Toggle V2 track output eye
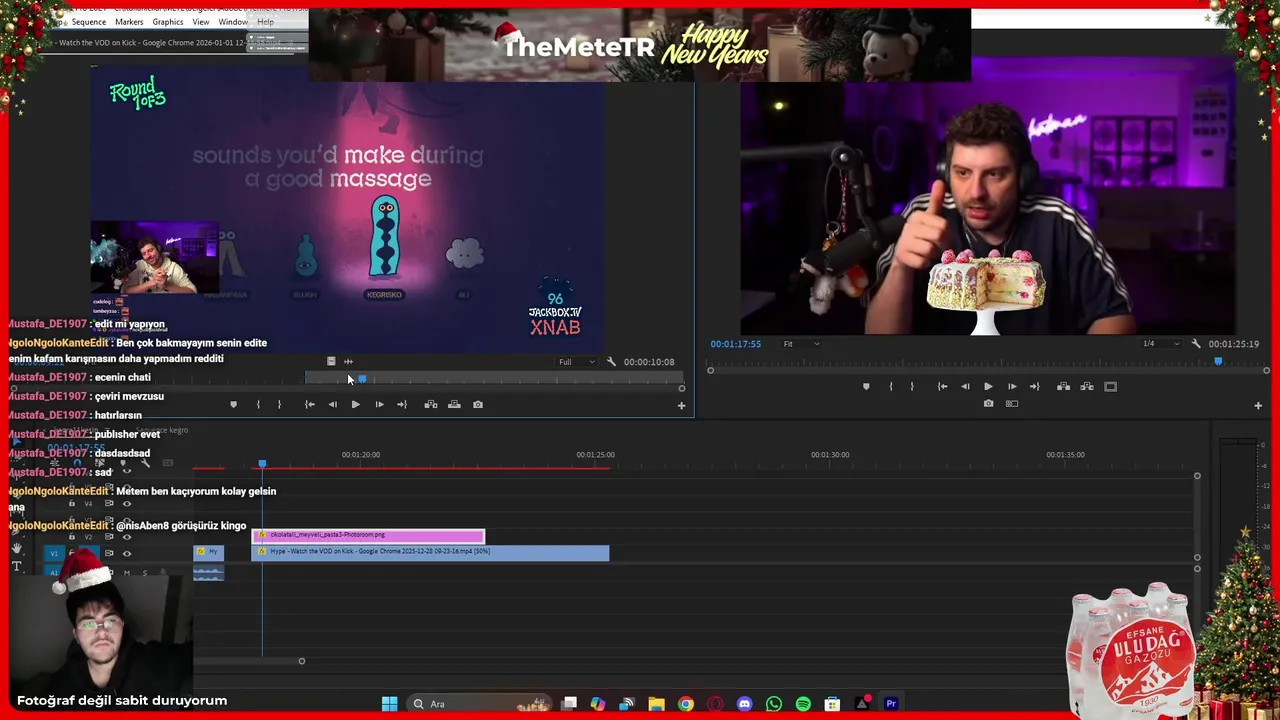The width and height of the screenshot is (1280, 720). 126,537
